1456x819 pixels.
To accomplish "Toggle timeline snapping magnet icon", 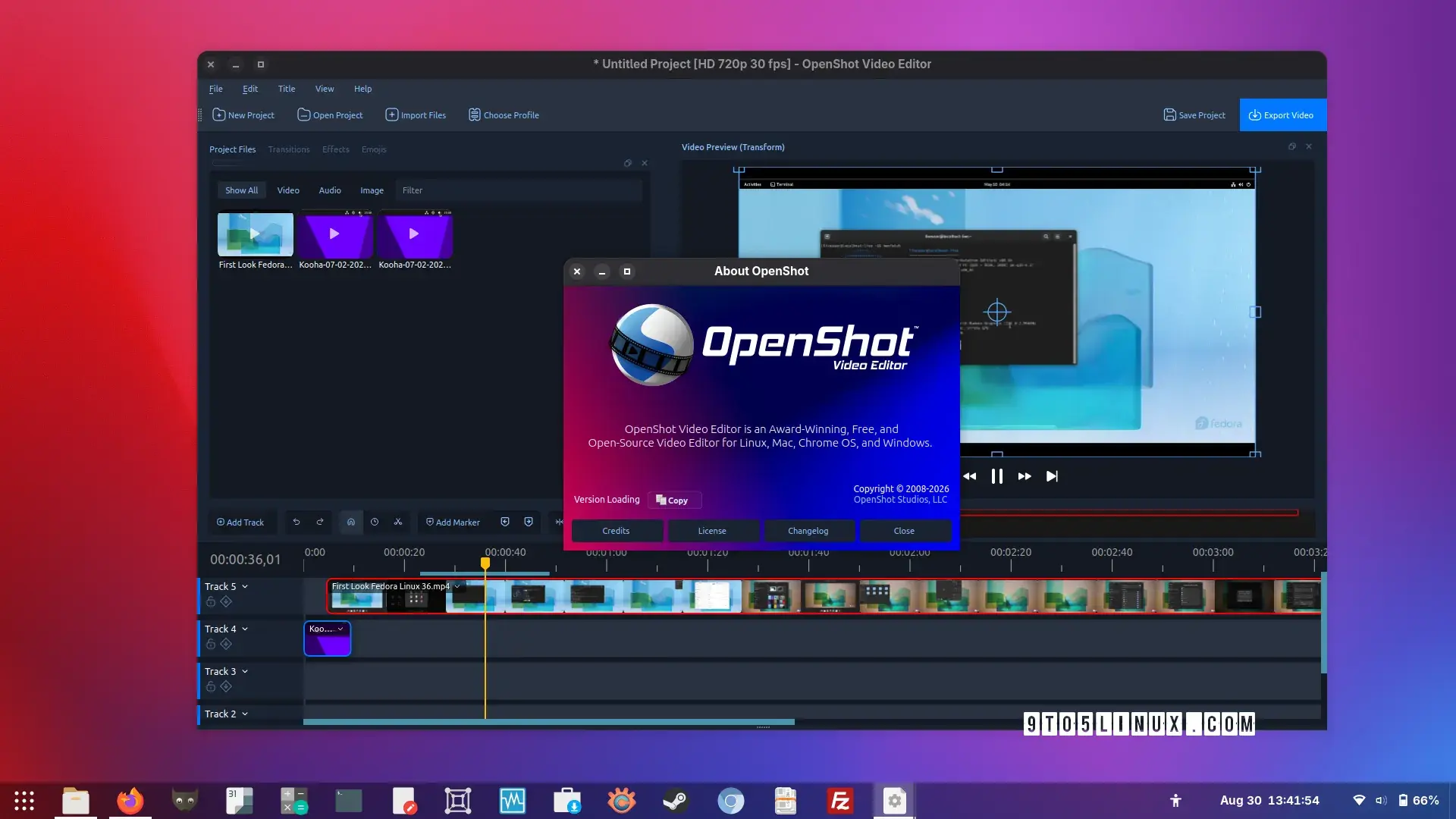I will click(x=351, y=522).
